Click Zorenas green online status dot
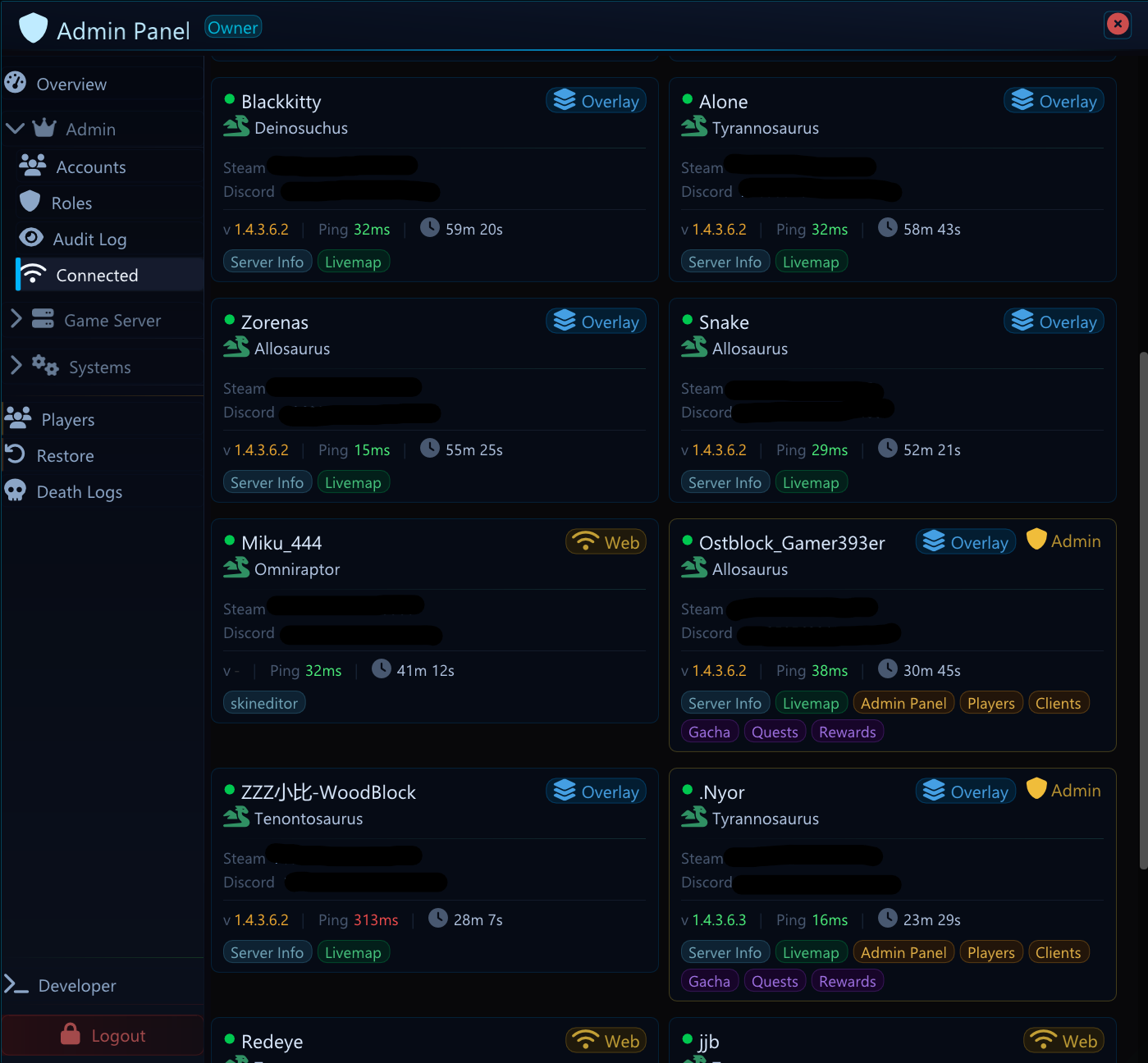 pyautogui.click(x=230, y=320)
